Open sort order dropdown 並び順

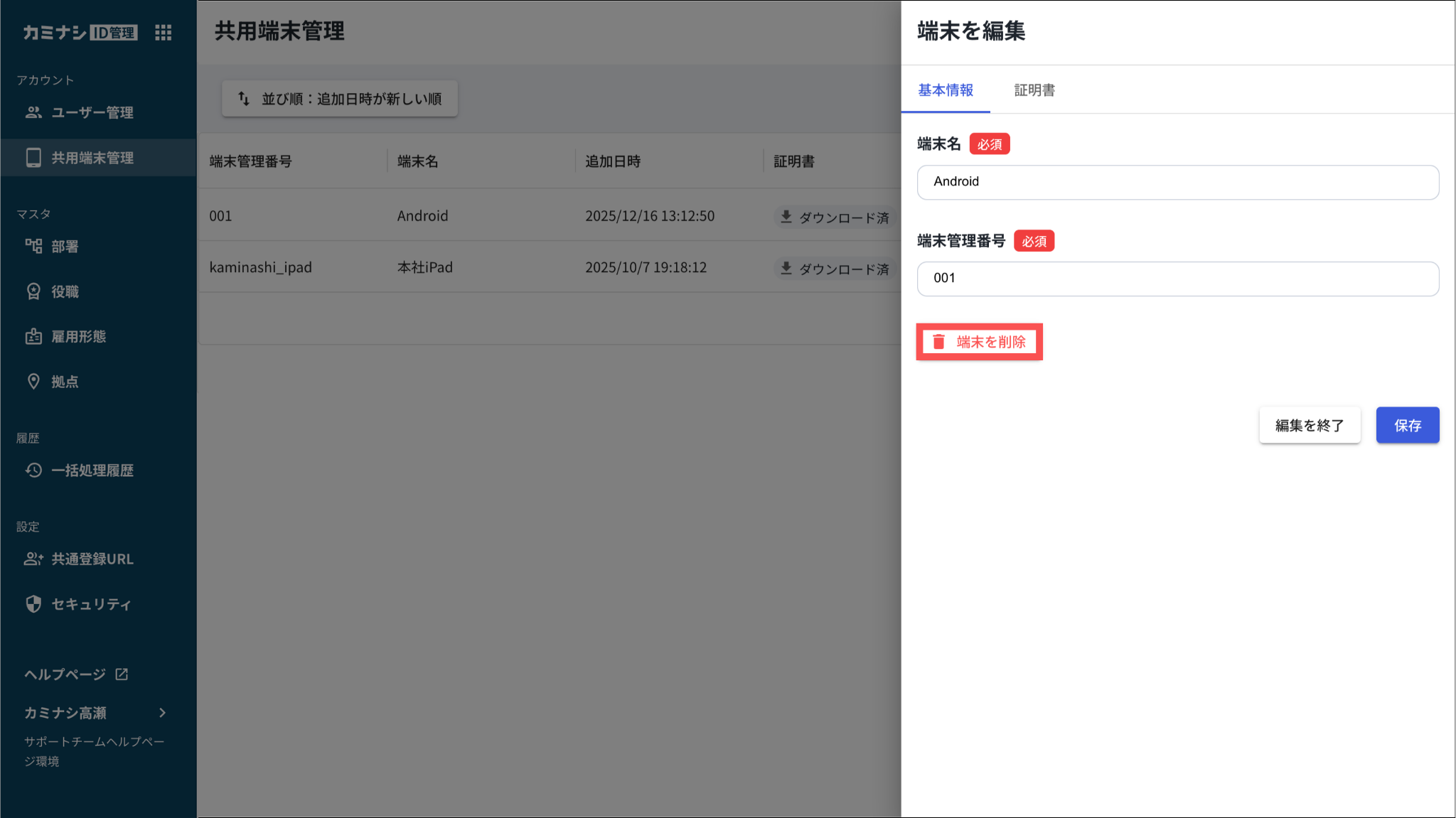tap(340, 99)
